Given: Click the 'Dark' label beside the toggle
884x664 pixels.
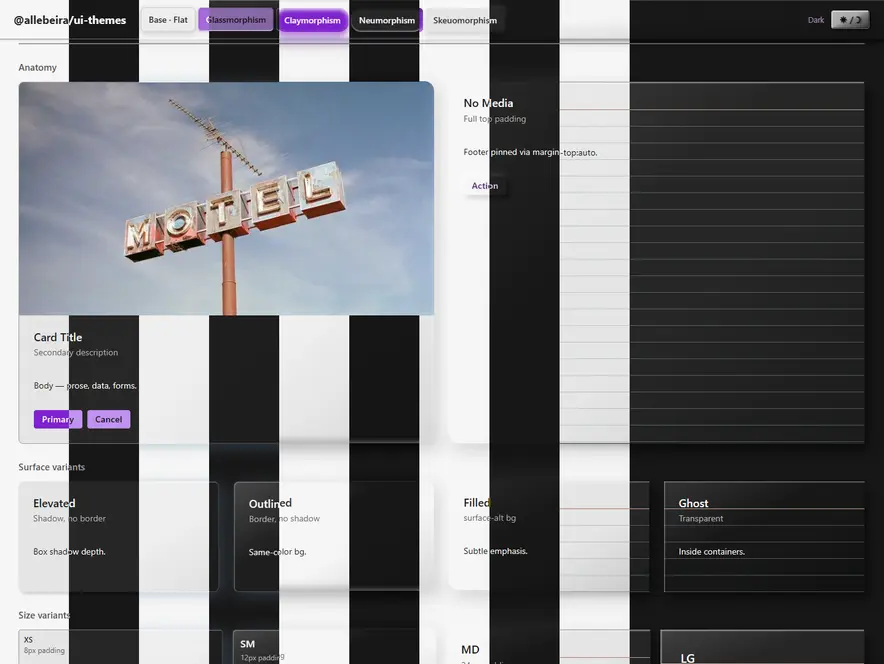Looking at the screenshot, I should (x=816, y=20).
